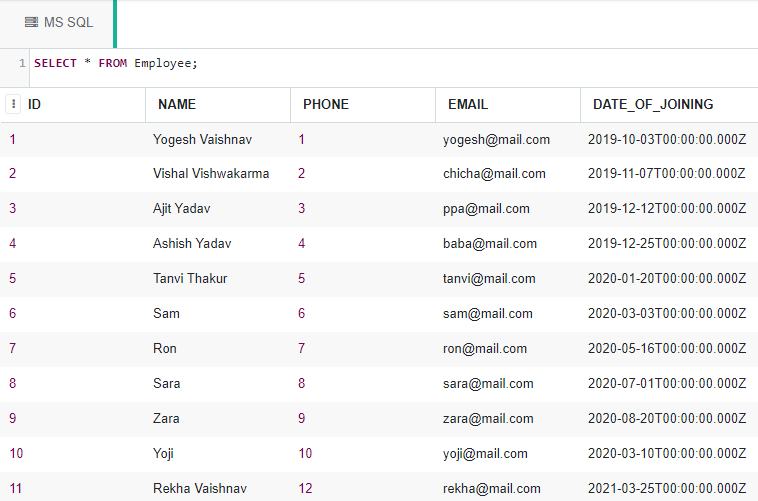Viewport: 758px width, 501px height.
Task: Open the column options kebab menu icon
Action: tap(14, 104)
